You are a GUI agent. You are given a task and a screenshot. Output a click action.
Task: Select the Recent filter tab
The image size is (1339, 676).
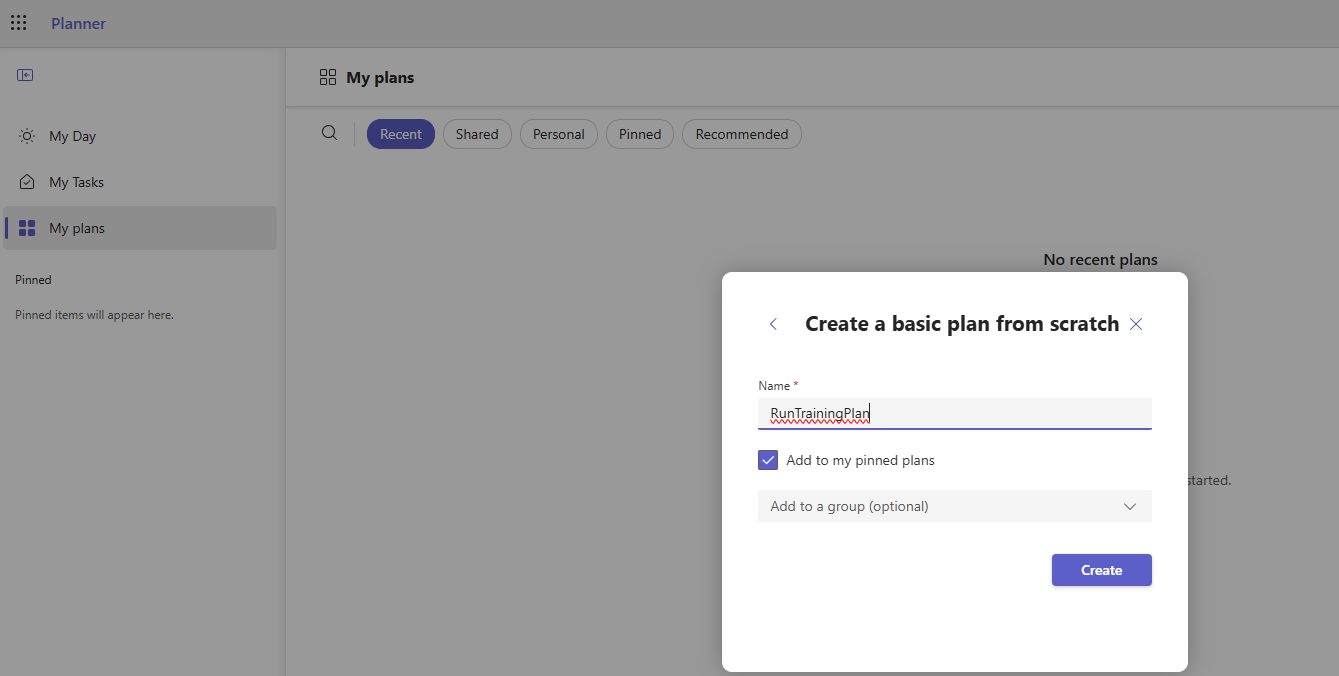click(x=401, y=134)
